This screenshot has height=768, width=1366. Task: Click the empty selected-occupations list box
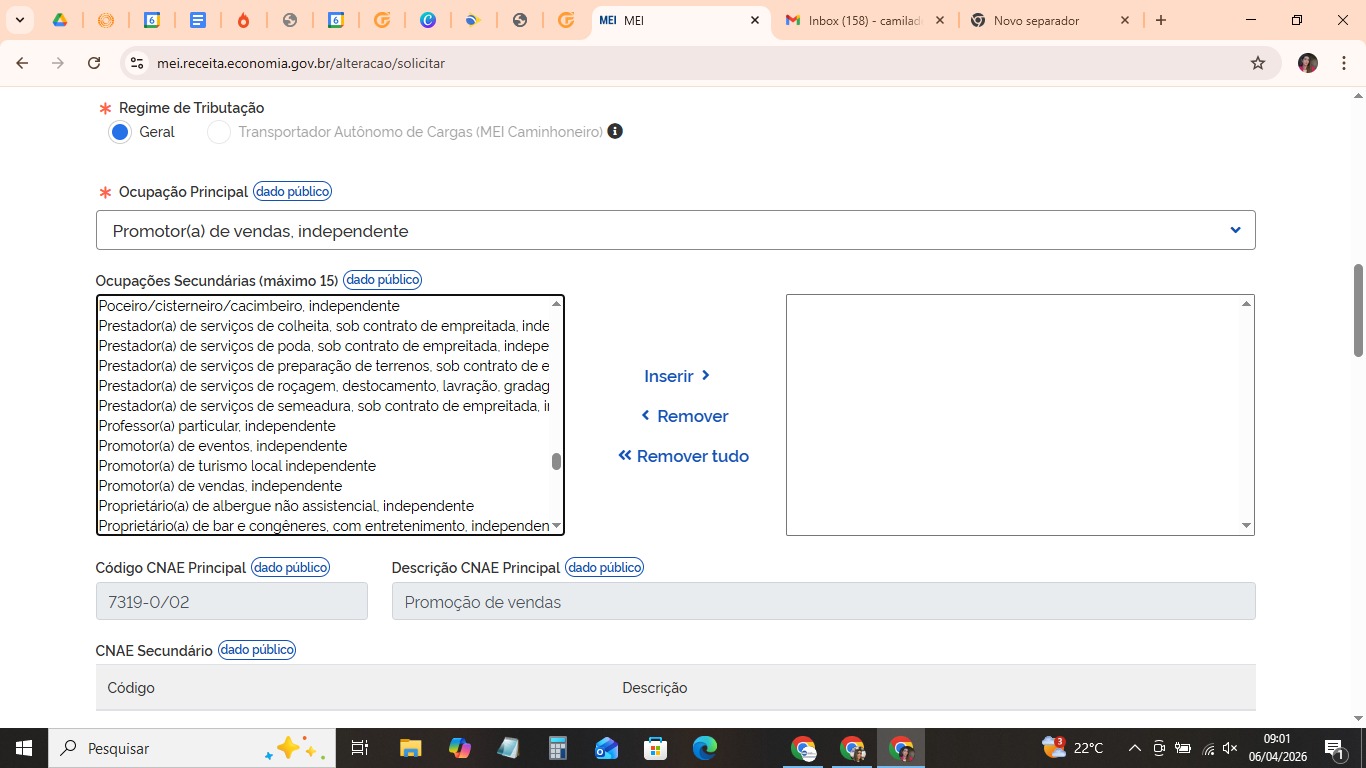point(1020,415)
